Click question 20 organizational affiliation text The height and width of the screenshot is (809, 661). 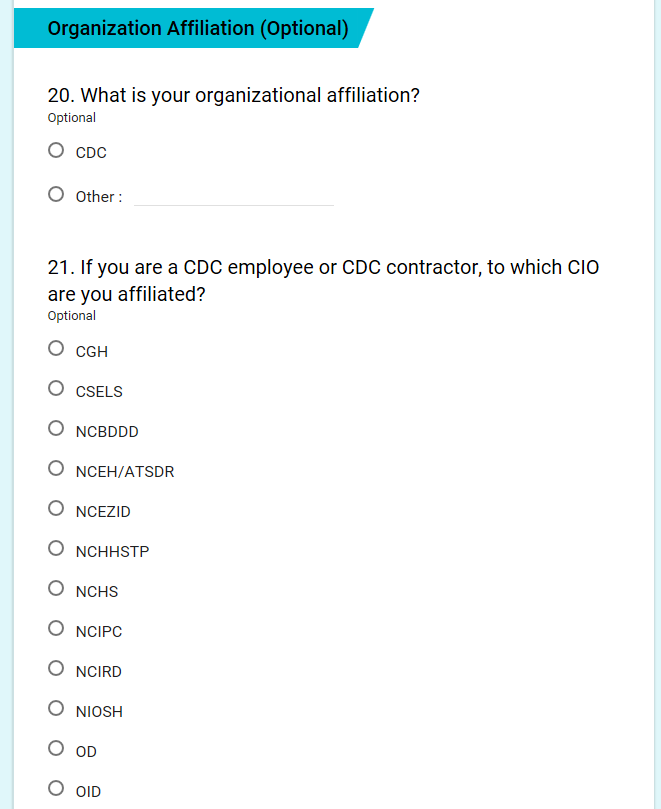coord(233,96)
